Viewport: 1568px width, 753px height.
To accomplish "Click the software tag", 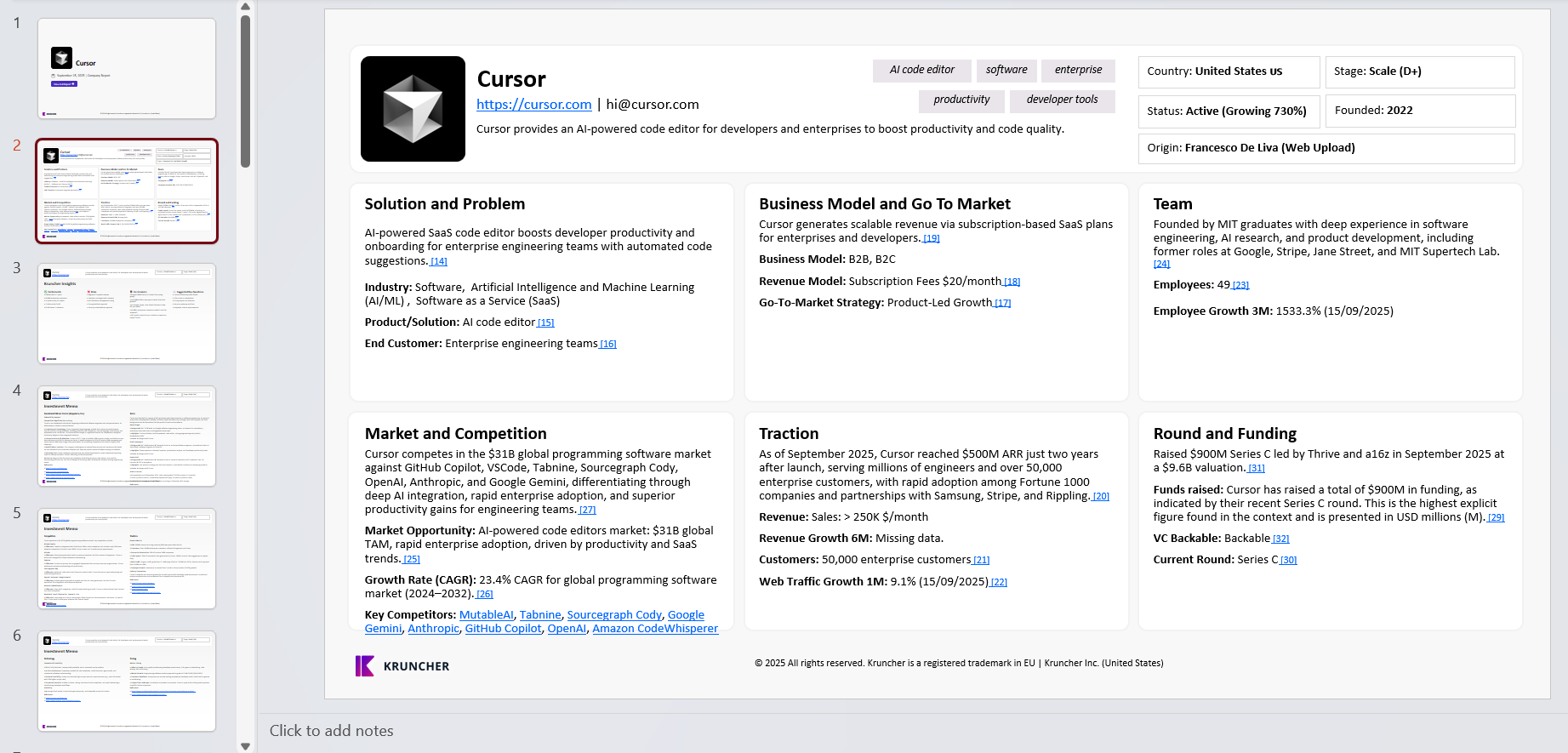I will (x=1006, y=71).
